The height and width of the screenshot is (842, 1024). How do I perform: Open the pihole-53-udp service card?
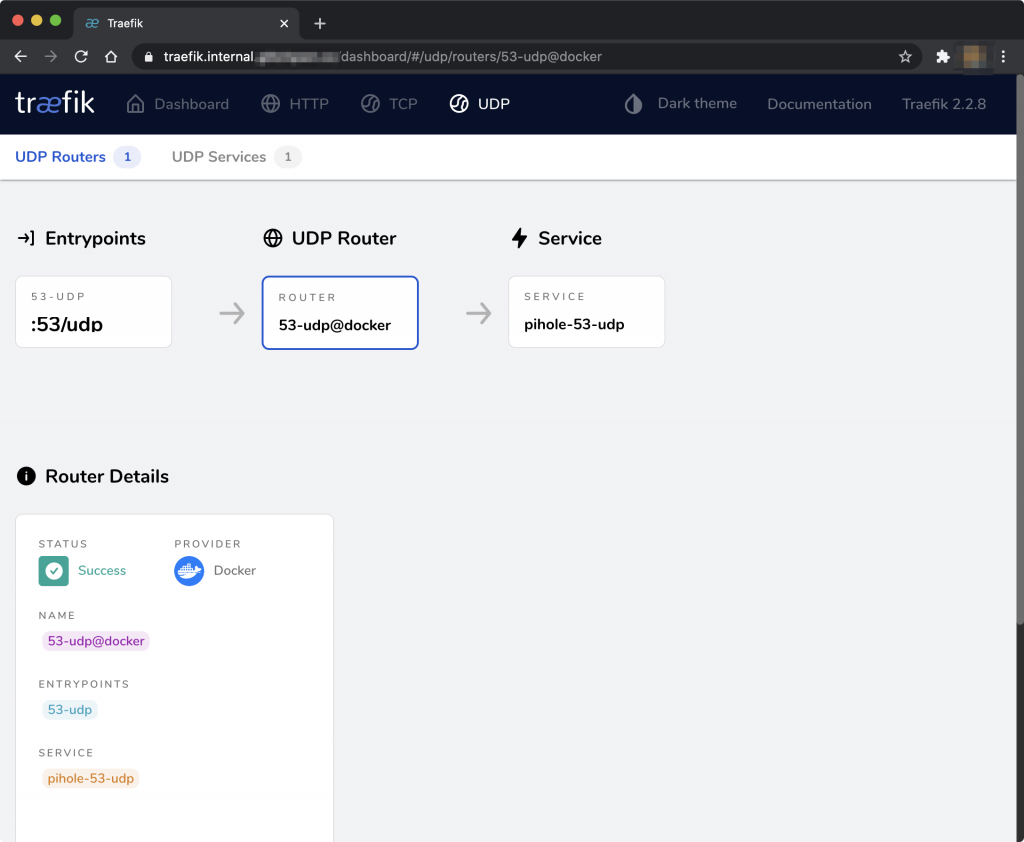point(586,312)
